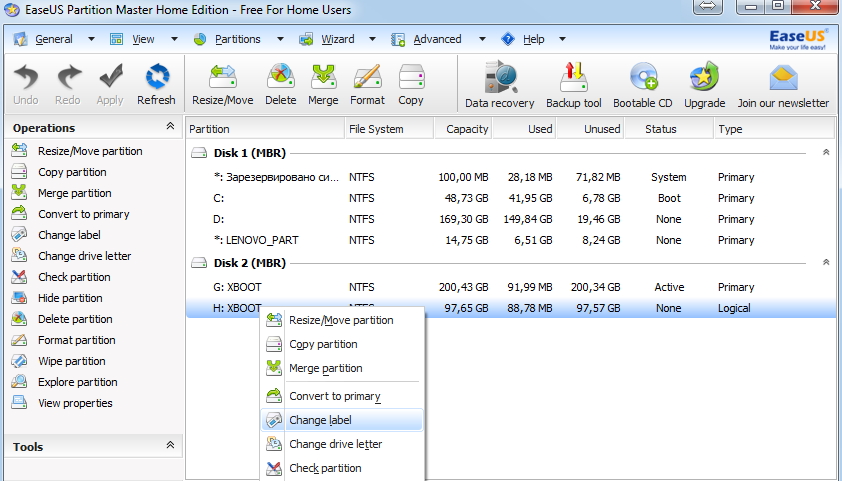Collapse the Operations panel
Viewport: 842px width, 481px height.
click(170, 127)
